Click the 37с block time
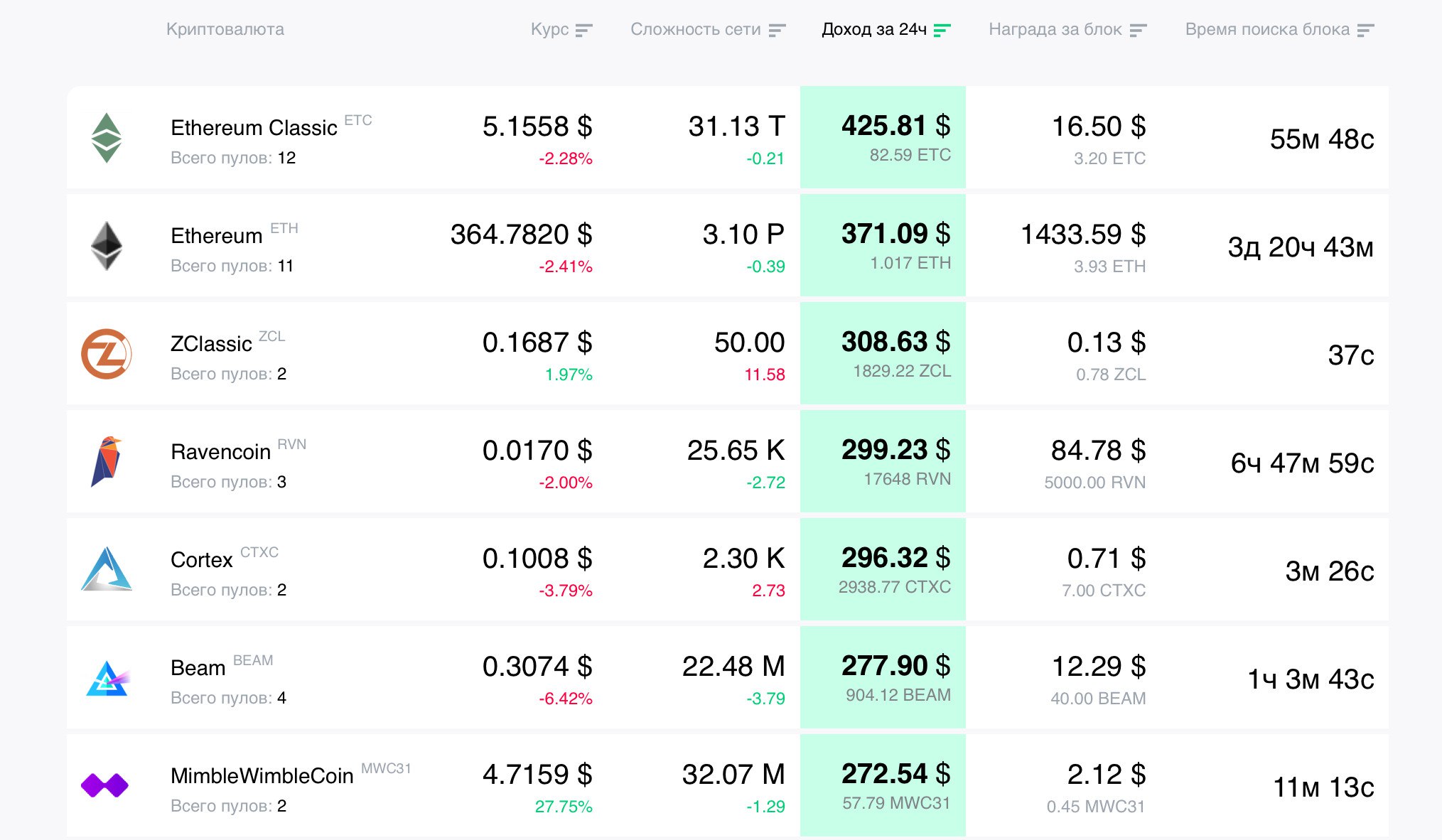Screen dimensions: 1442x840 click(1351, 355)
